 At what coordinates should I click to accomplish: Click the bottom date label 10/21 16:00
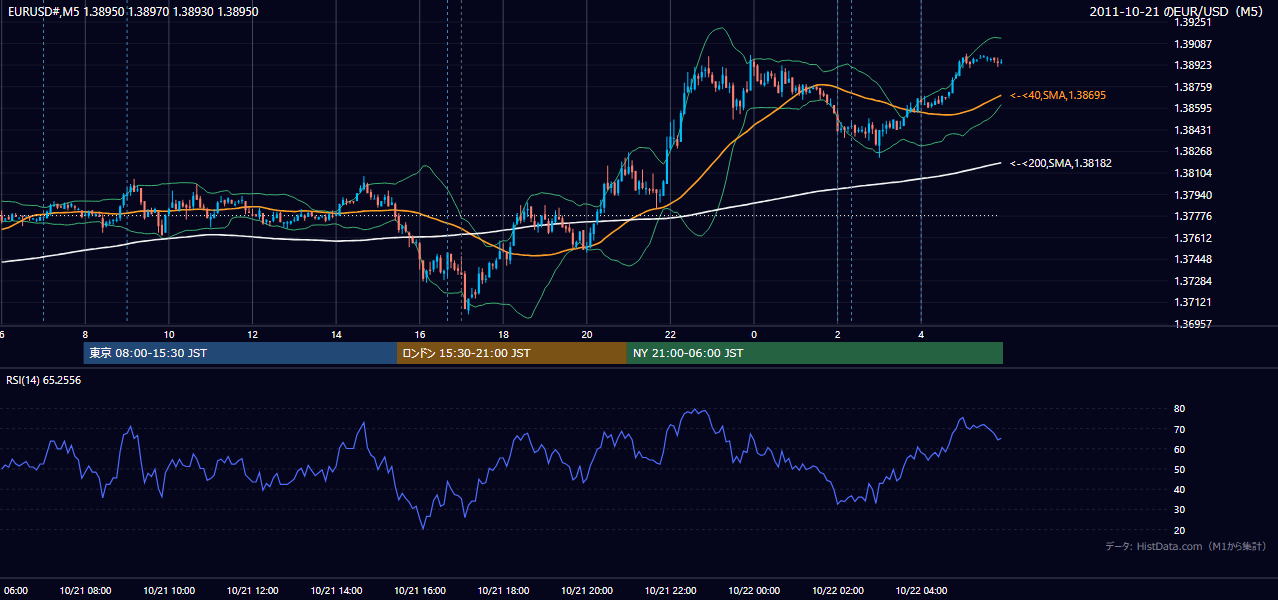point(420,591)
